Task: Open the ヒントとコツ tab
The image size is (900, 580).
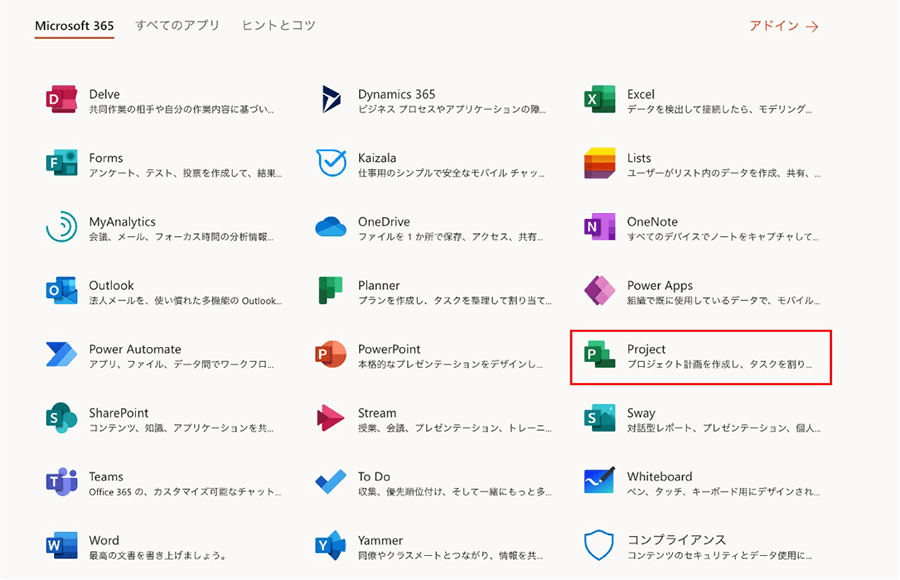Action: coord(278,25)
